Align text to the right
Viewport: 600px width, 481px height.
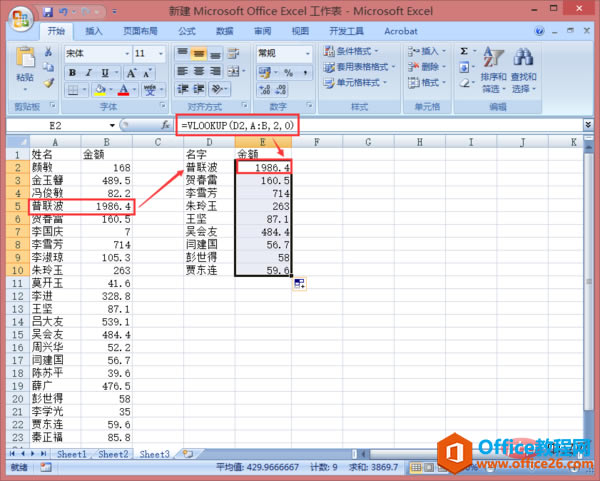[215, 71]
